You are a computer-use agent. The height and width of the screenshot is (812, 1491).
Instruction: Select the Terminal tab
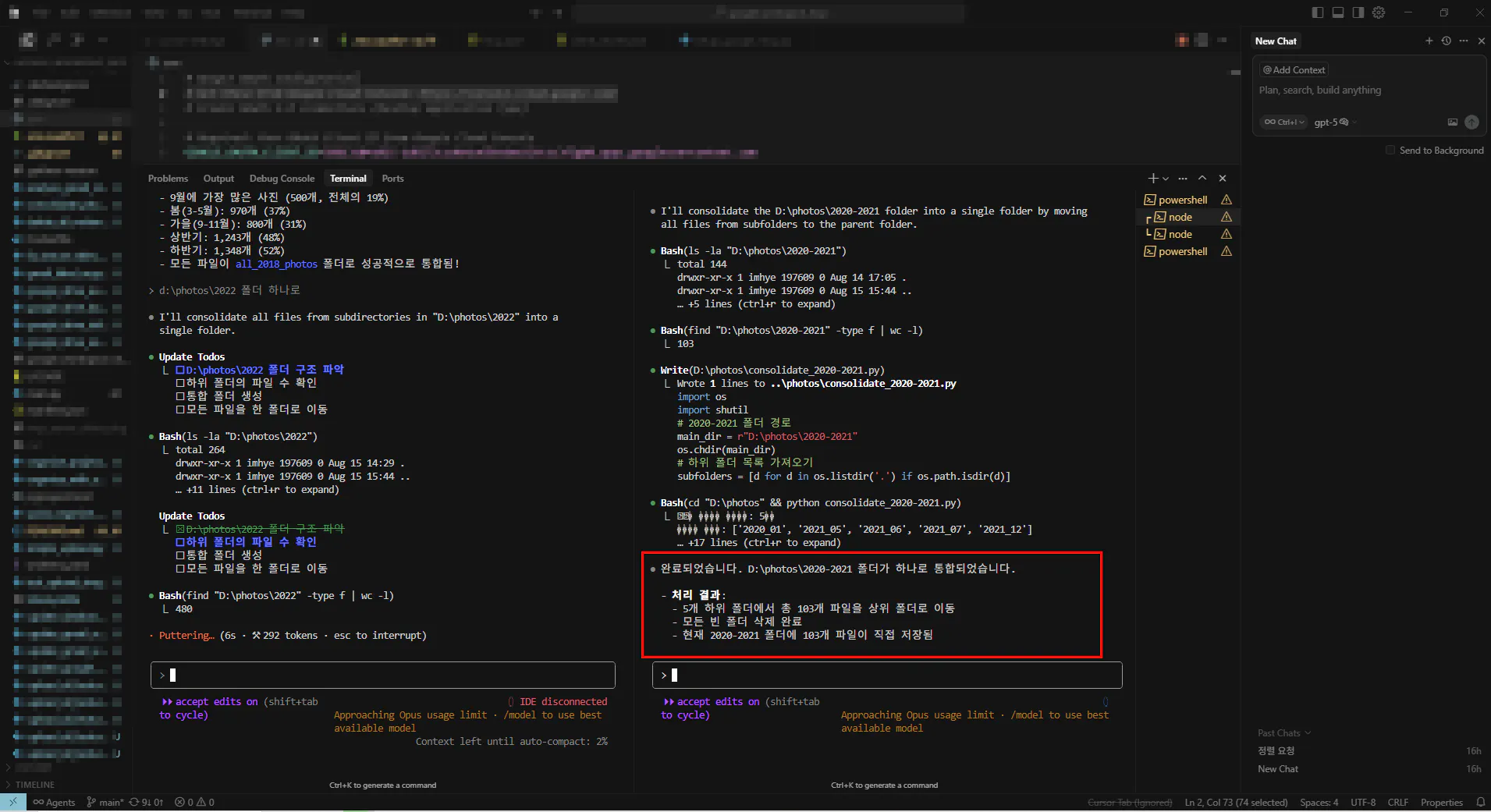(348, 179)
